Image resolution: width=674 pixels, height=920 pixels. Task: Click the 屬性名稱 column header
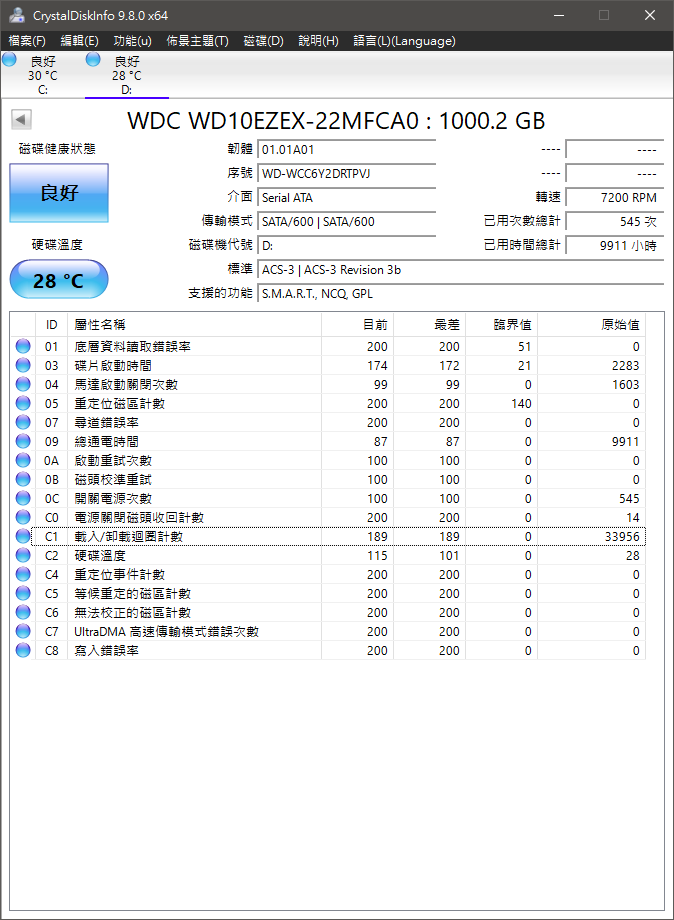(194, 324)
